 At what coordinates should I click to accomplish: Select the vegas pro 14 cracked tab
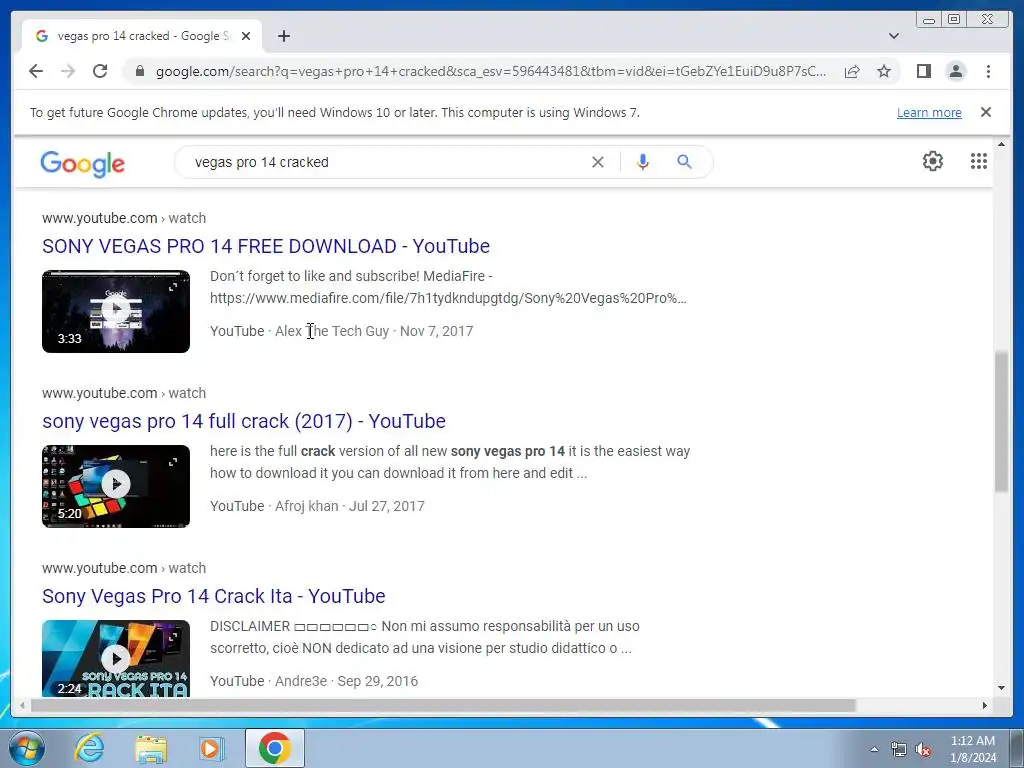142,36
